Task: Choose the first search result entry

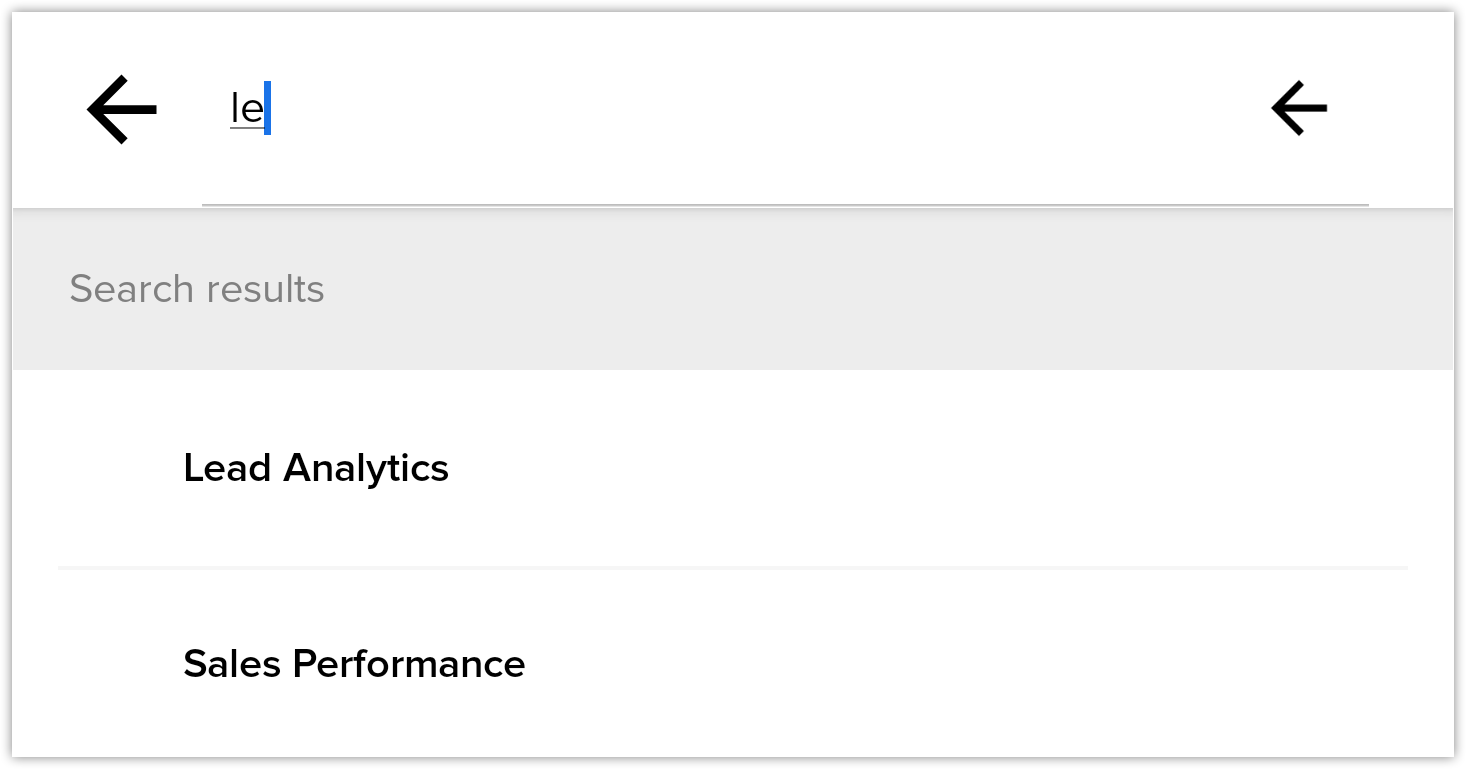Action: (316, 468)
